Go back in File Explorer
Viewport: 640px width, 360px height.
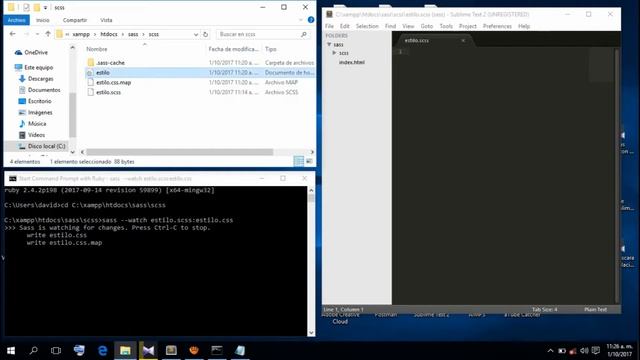click(13, 34)
